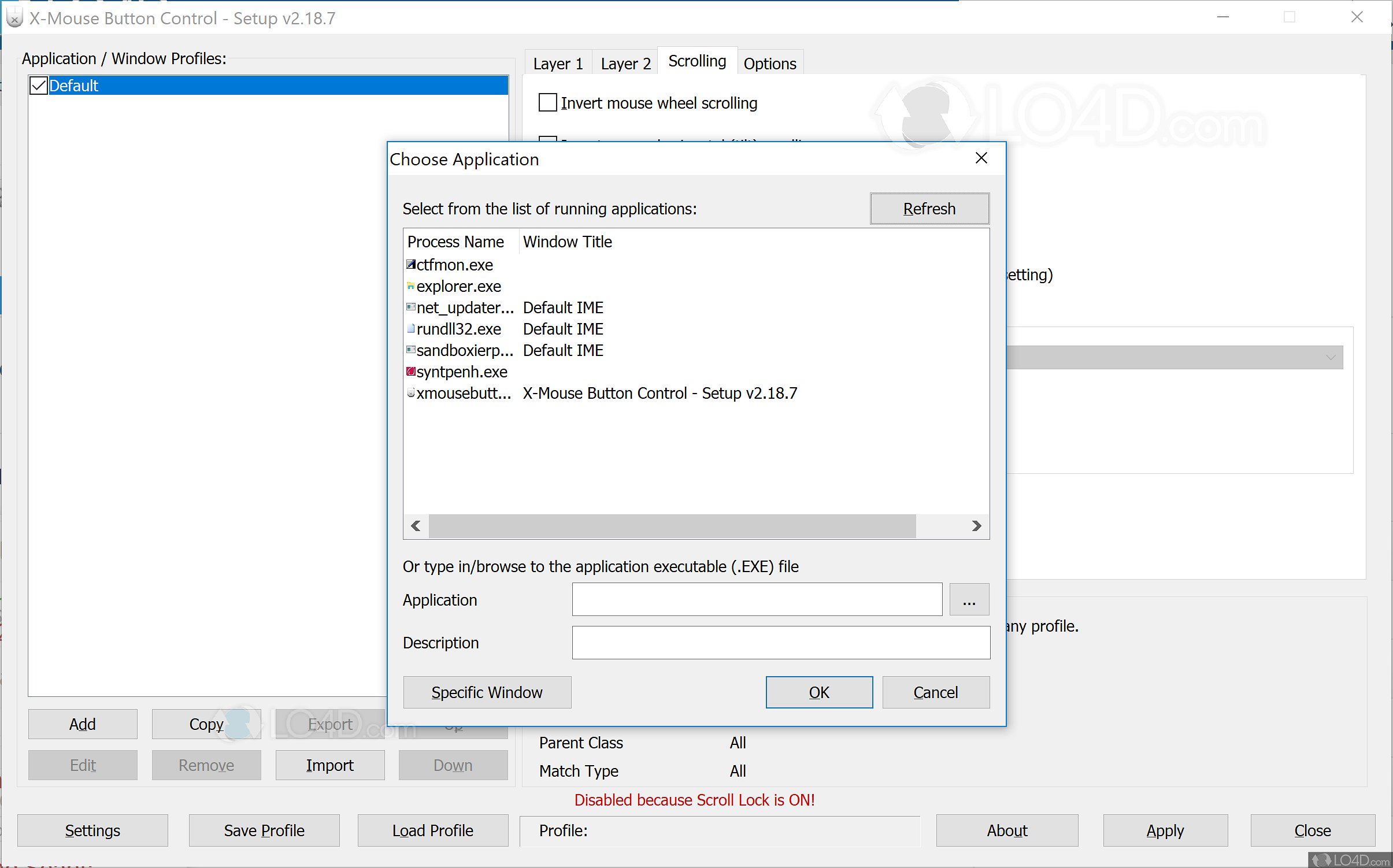Click the right arrow of the horizontal scrollbar

coord(977,526)
